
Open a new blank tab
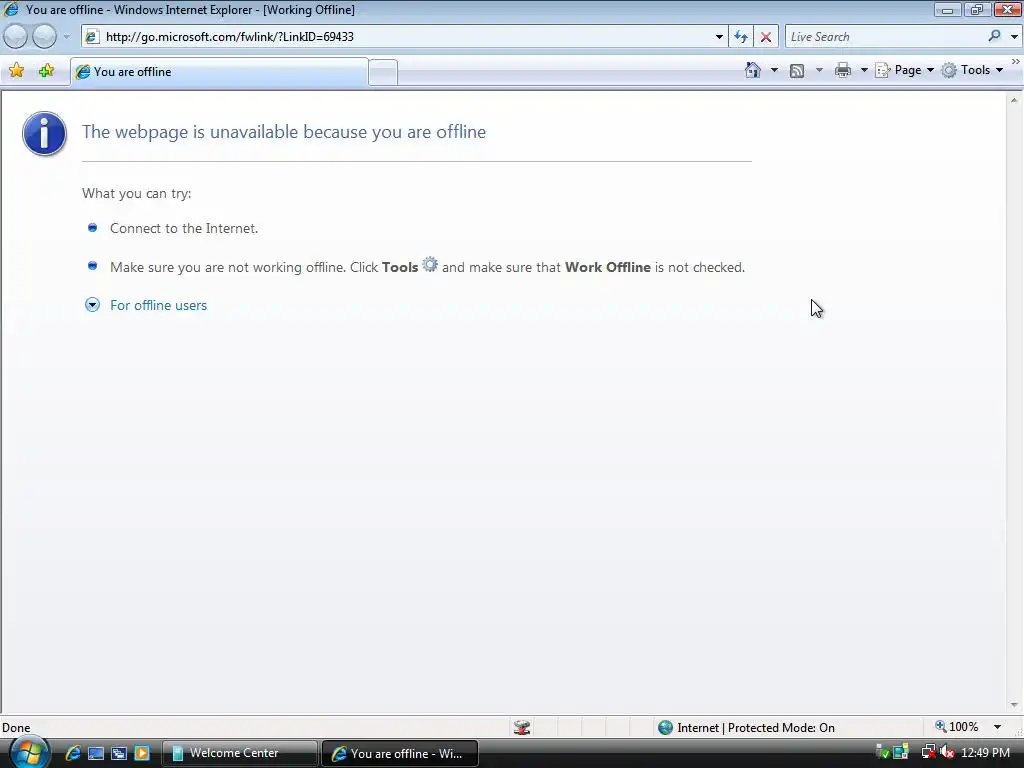coord(383,72)
